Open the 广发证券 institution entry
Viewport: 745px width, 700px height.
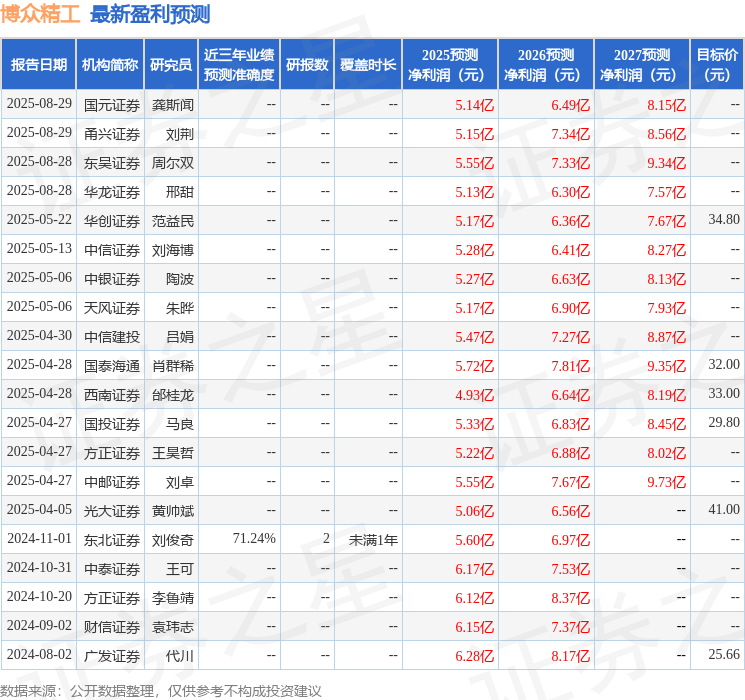point(111,656)
